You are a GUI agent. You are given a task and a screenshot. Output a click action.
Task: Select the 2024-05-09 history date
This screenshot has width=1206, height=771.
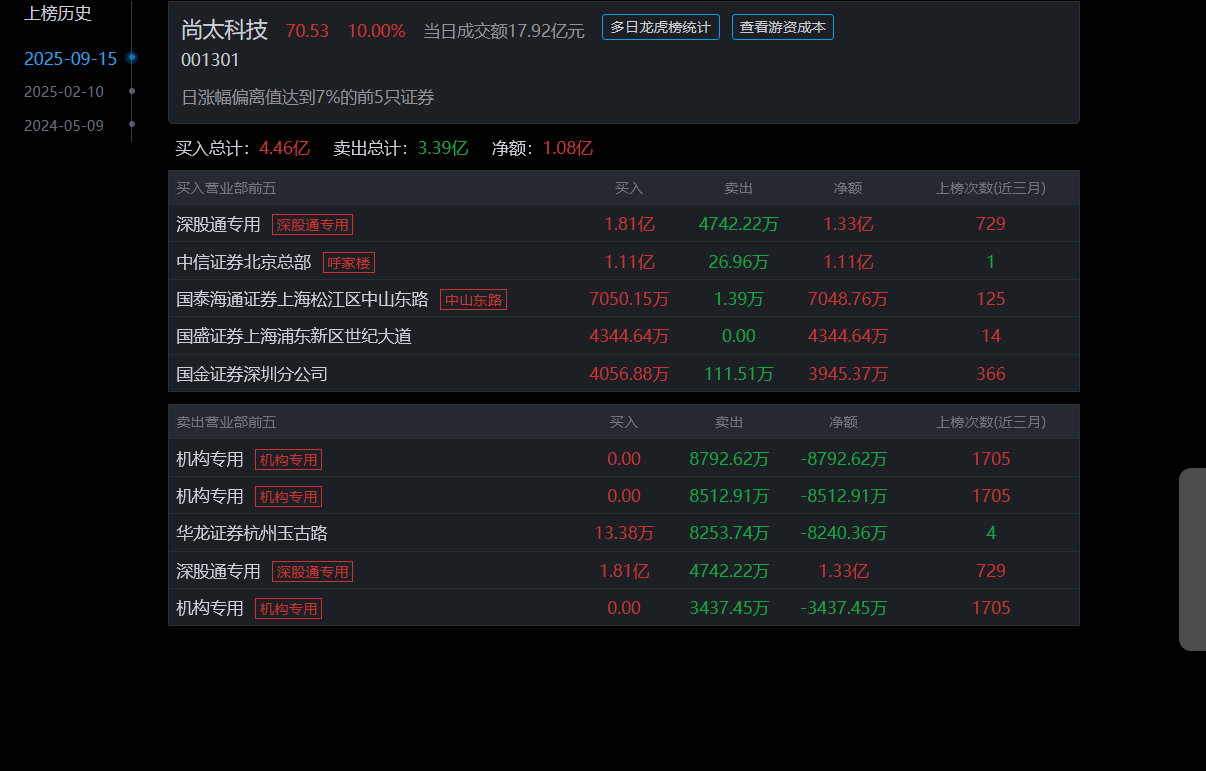[64, 126]
